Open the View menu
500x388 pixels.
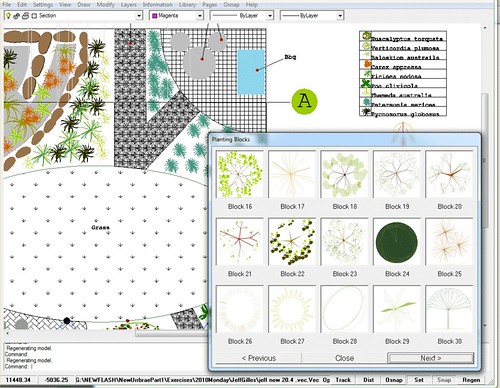(65, 5)
